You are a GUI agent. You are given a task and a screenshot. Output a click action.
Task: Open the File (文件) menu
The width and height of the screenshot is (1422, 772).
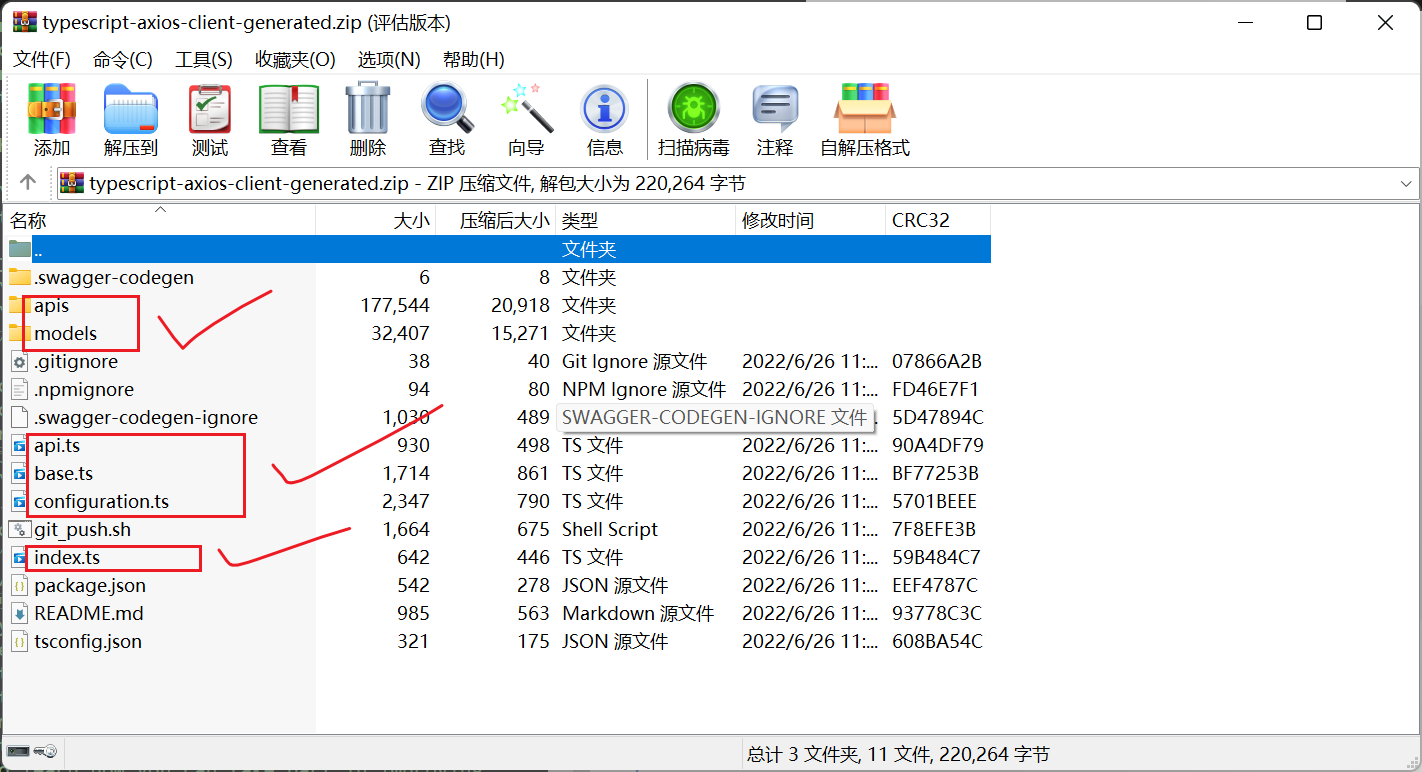click(x=42, y=60)
